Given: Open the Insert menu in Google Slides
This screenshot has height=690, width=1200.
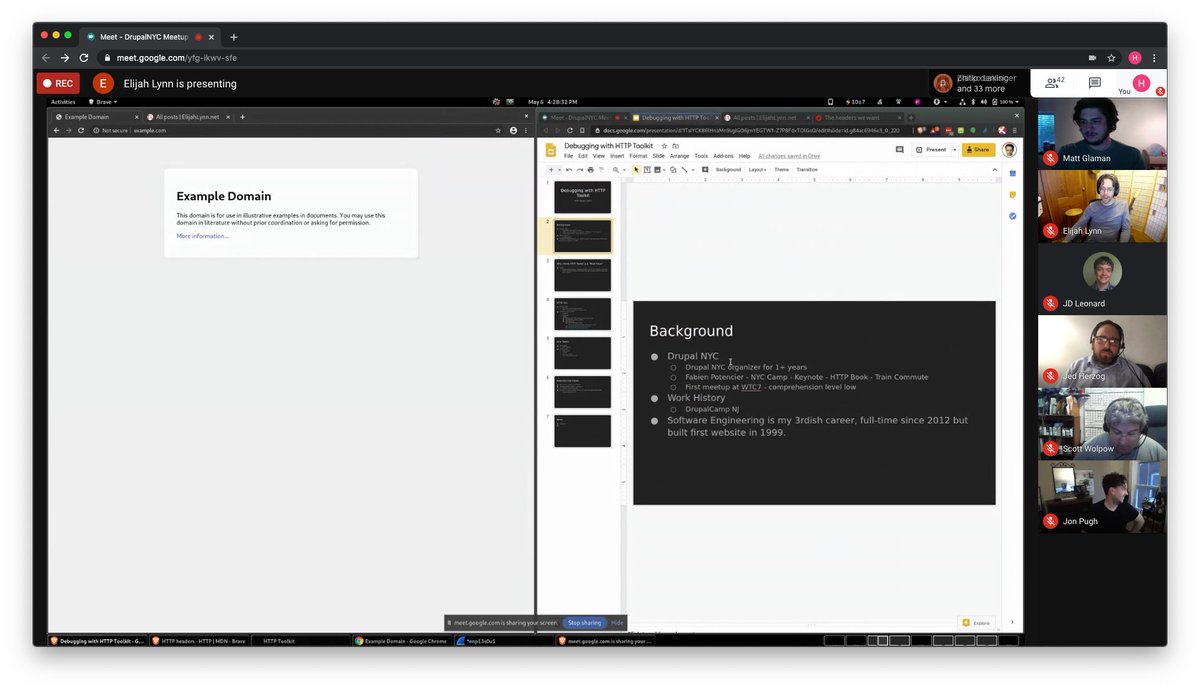Looking at the screenshot, I should click(x=617, y=156).
